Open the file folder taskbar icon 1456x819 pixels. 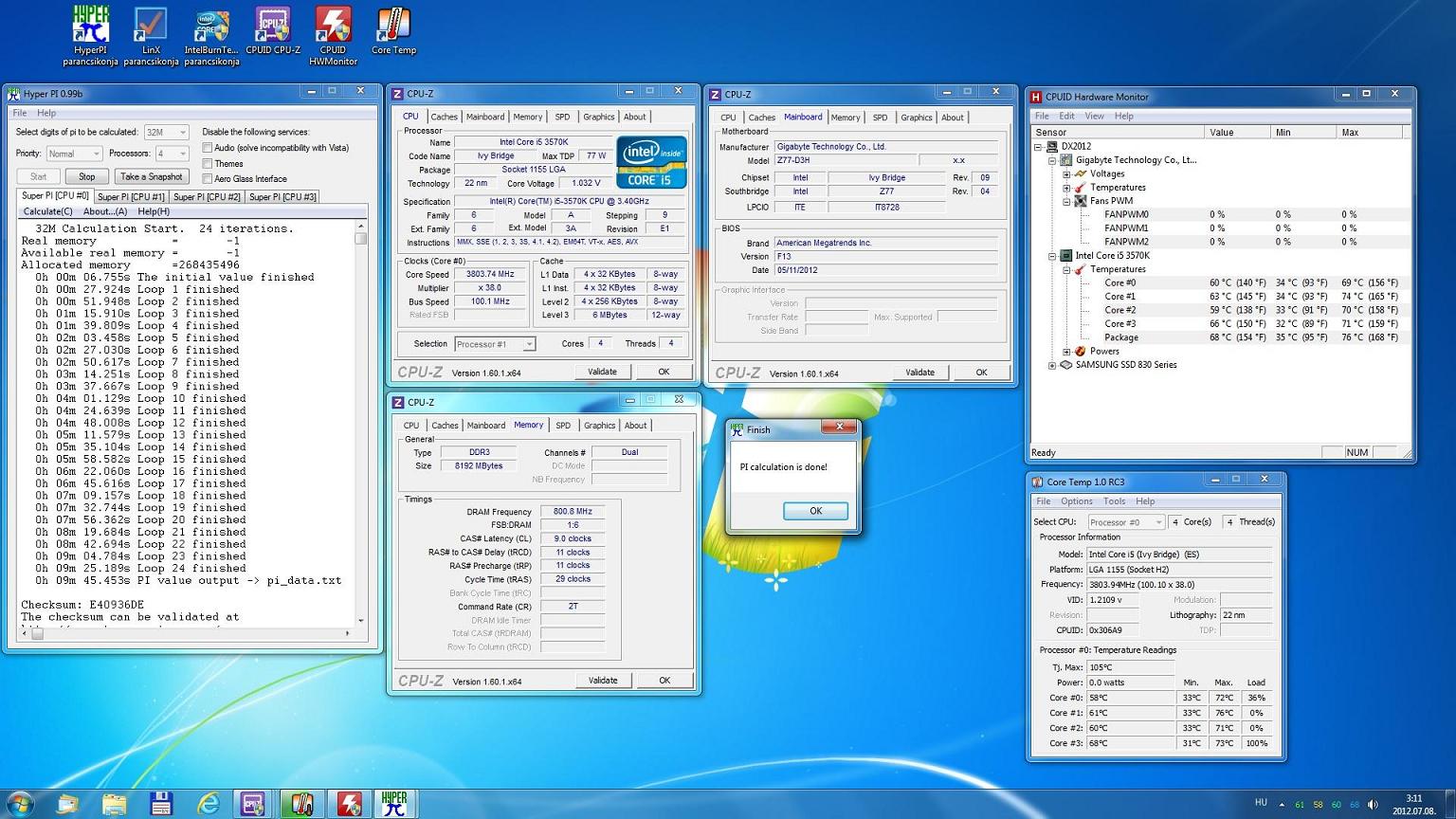115,804
